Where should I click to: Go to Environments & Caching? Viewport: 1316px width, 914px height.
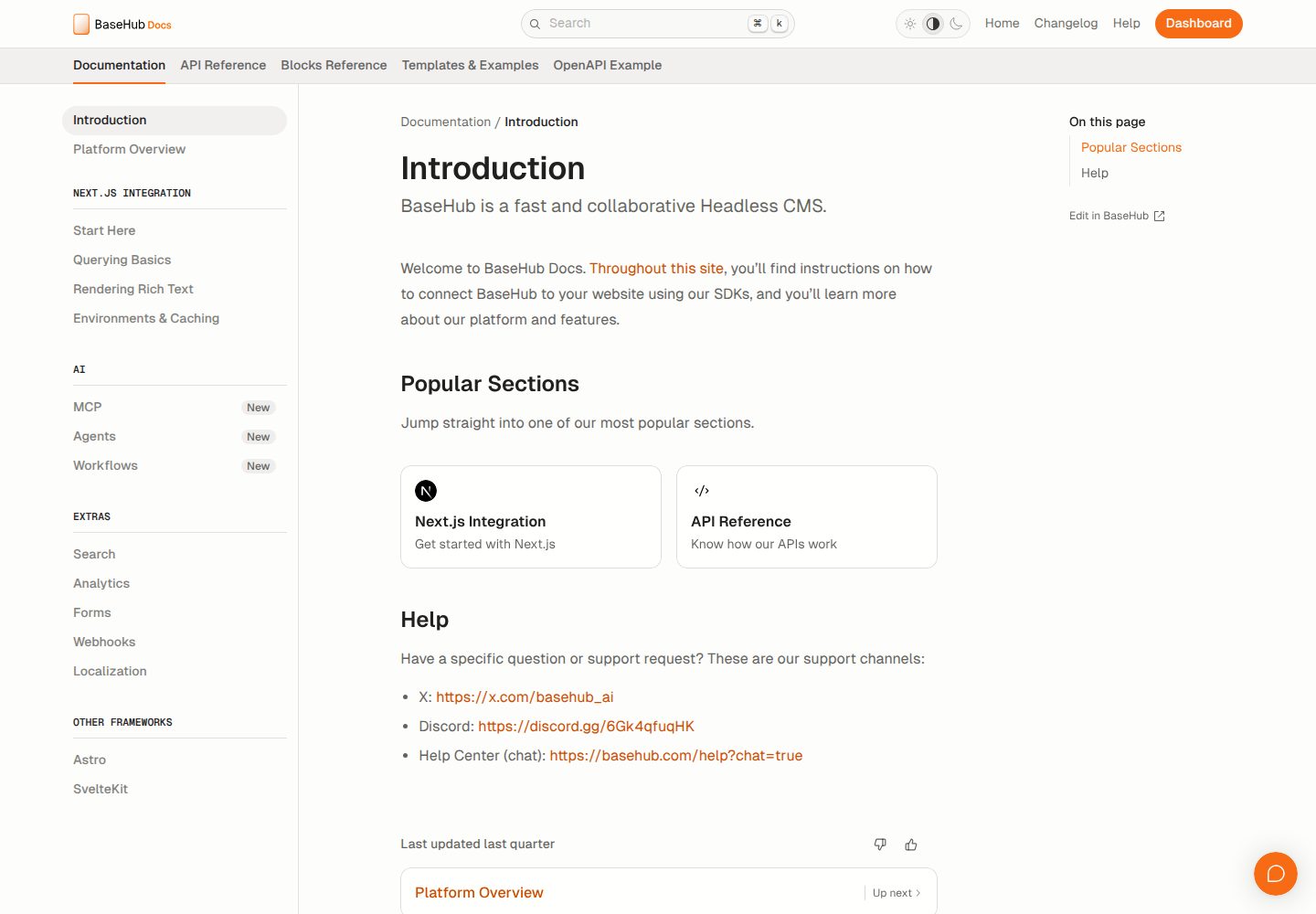pyautogui.click(x=175, y=319)
